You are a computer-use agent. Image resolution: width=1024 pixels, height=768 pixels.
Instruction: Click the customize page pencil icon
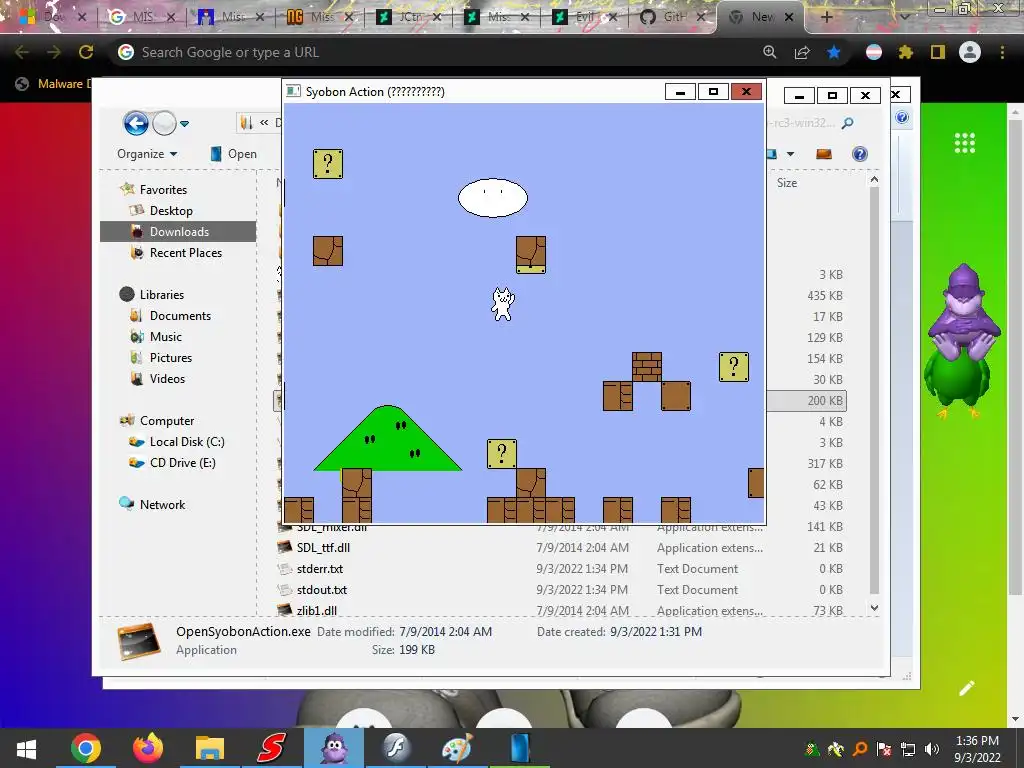pyautogui.click(x=967, y=688)
